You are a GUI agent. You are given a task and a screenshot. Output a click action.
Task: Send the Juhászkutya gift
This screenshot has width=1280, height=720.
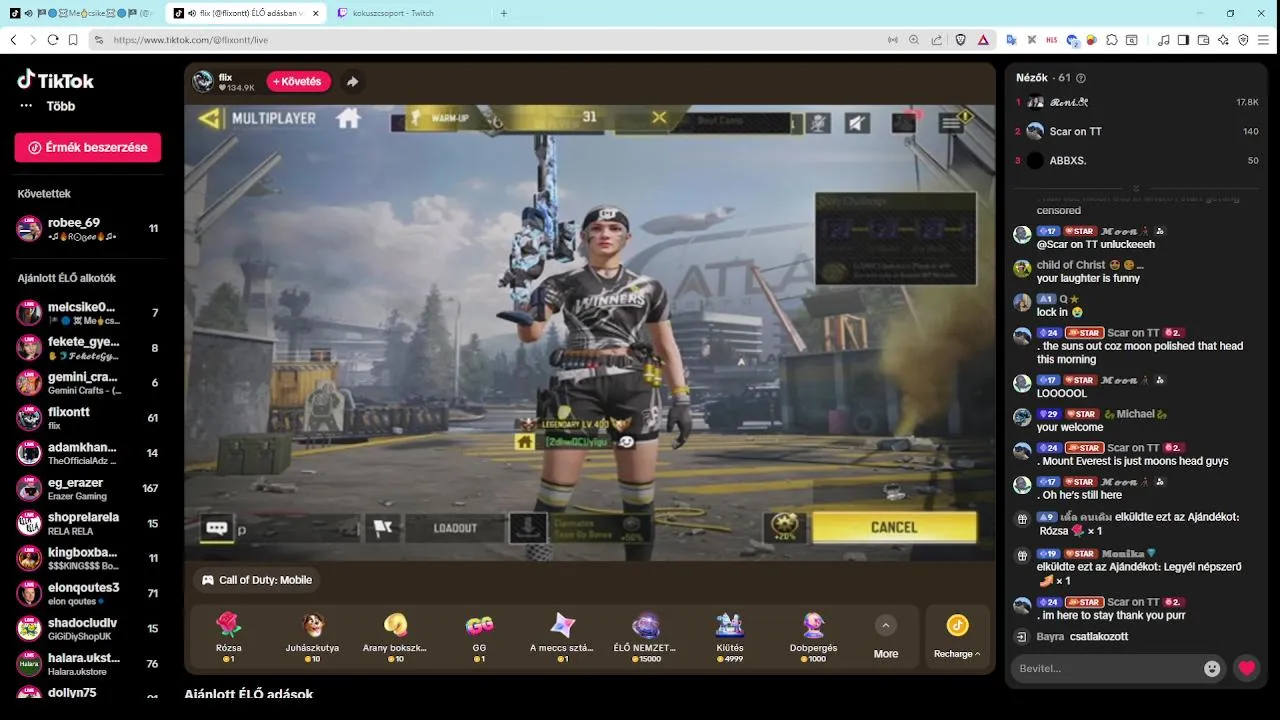[312, 637]
